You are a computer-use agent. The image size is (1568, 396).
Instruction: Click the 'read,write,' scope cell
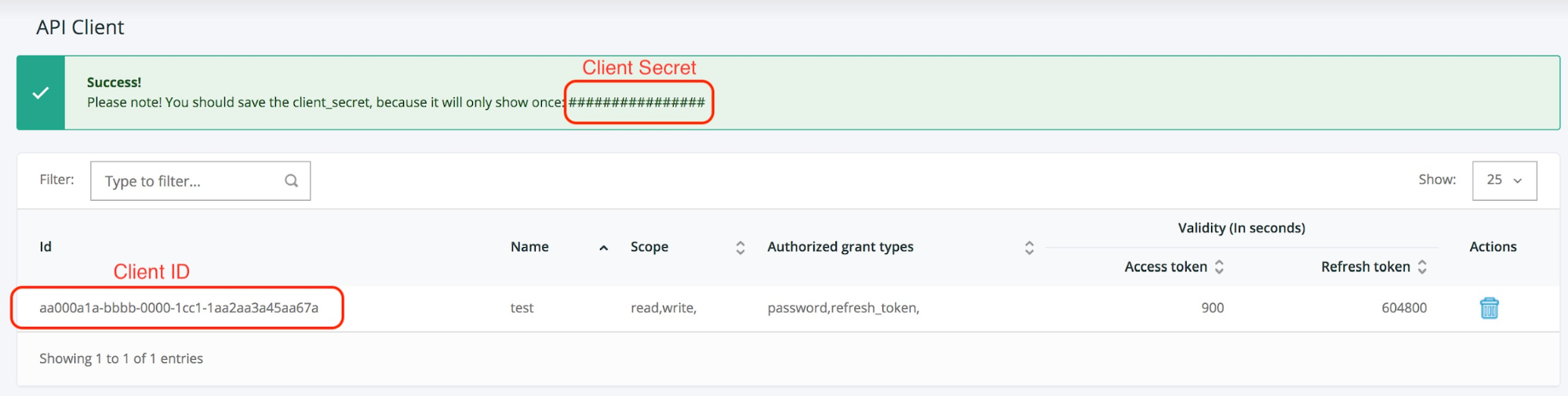(x=663, y=308)
